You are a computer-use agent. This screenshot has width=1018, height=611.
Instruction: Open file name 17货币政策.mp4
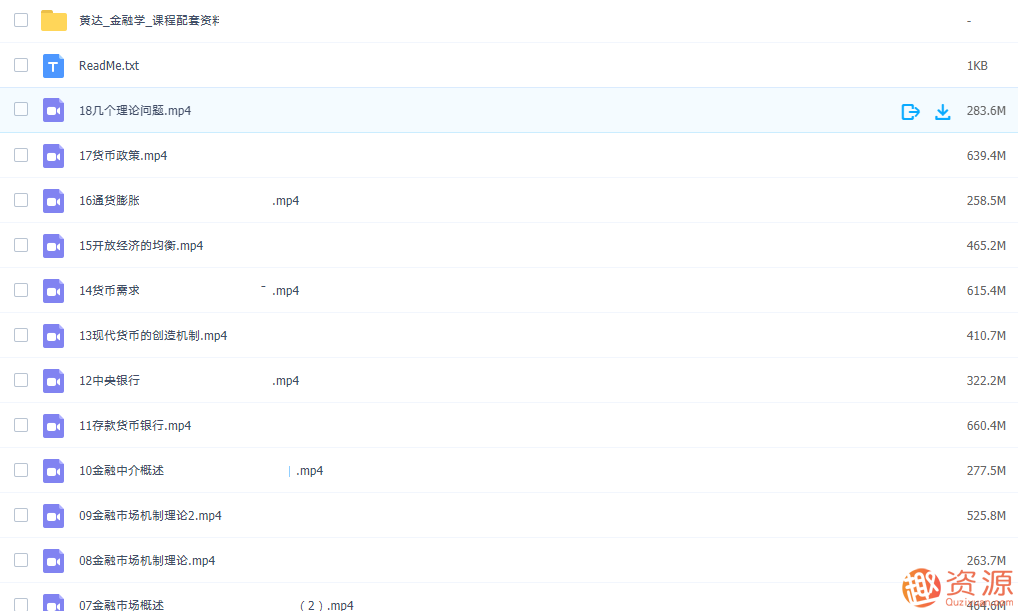(x=123, y=156)
